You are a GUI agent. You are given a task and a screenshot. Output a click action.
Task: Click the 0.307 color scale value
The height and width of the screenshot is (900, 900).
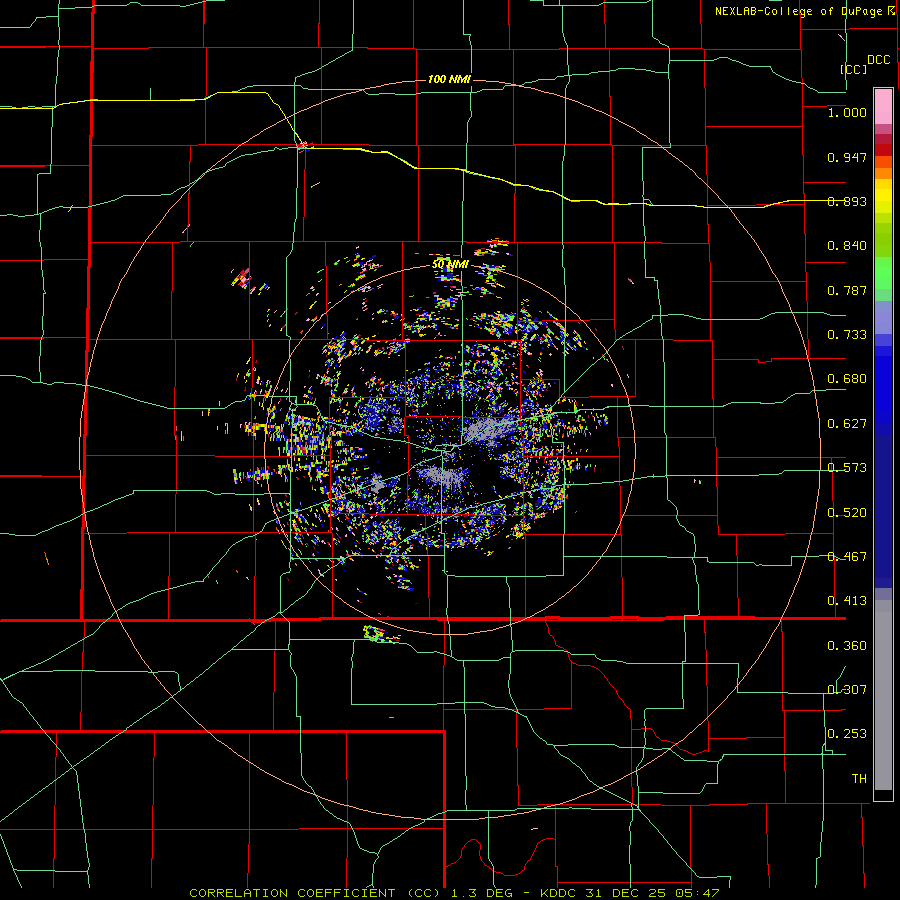[x=847, y=690]
